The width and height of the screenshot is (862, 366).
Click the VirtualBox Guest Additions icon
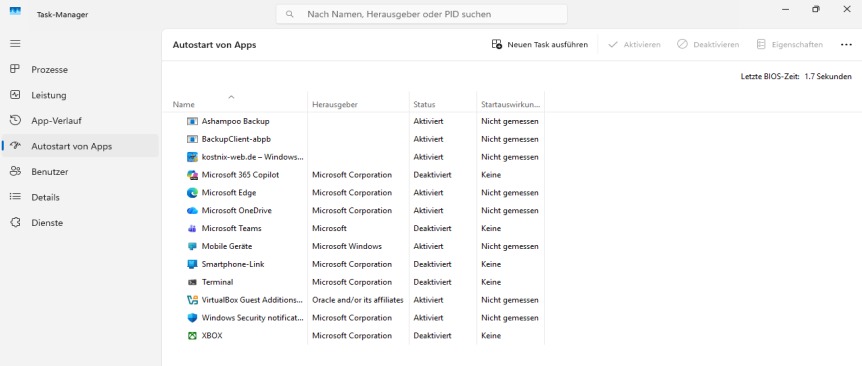click(x=192, y=300)
